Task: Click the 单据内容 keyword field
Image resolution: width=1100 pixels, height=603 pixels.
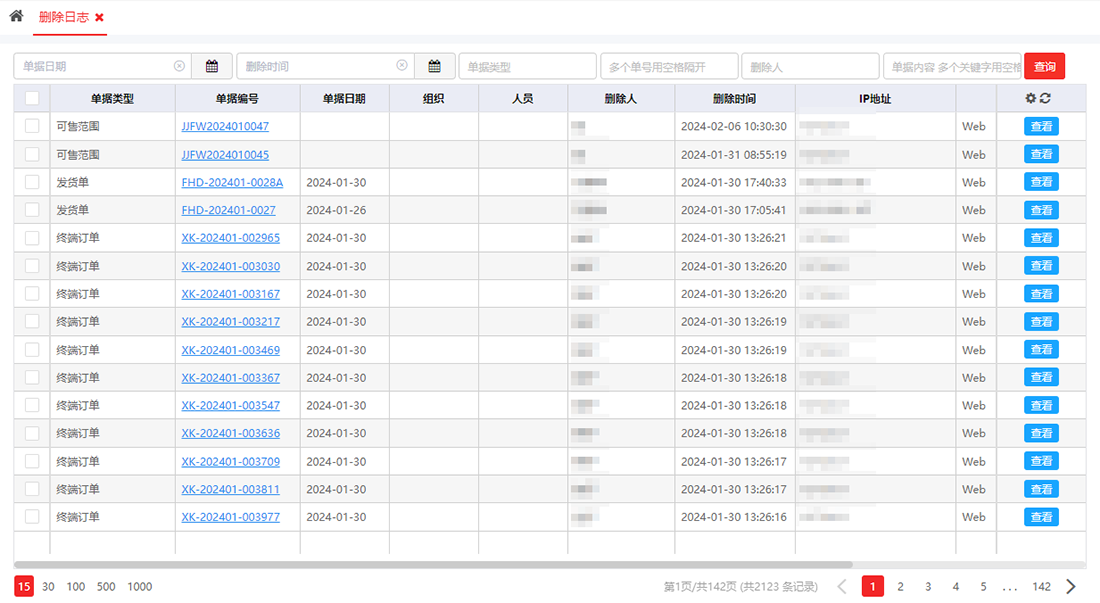Action: point(952,67)
